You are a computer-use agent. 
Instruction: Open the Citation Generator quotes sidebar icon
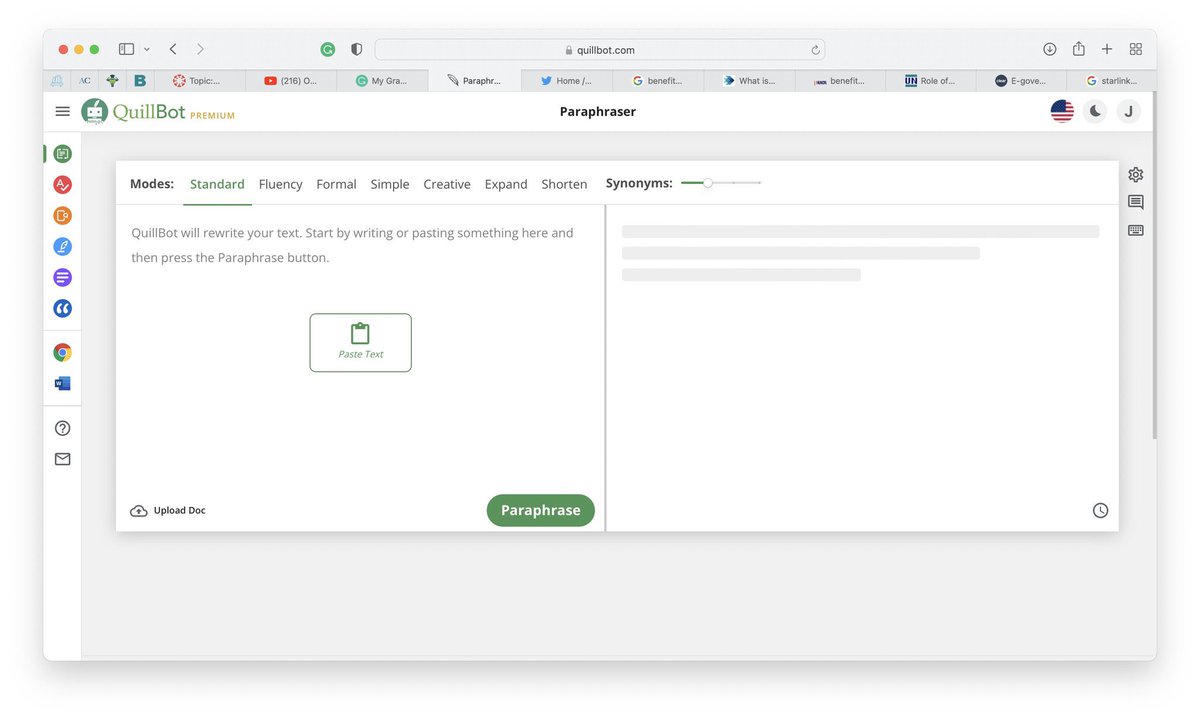coord(63,308)
